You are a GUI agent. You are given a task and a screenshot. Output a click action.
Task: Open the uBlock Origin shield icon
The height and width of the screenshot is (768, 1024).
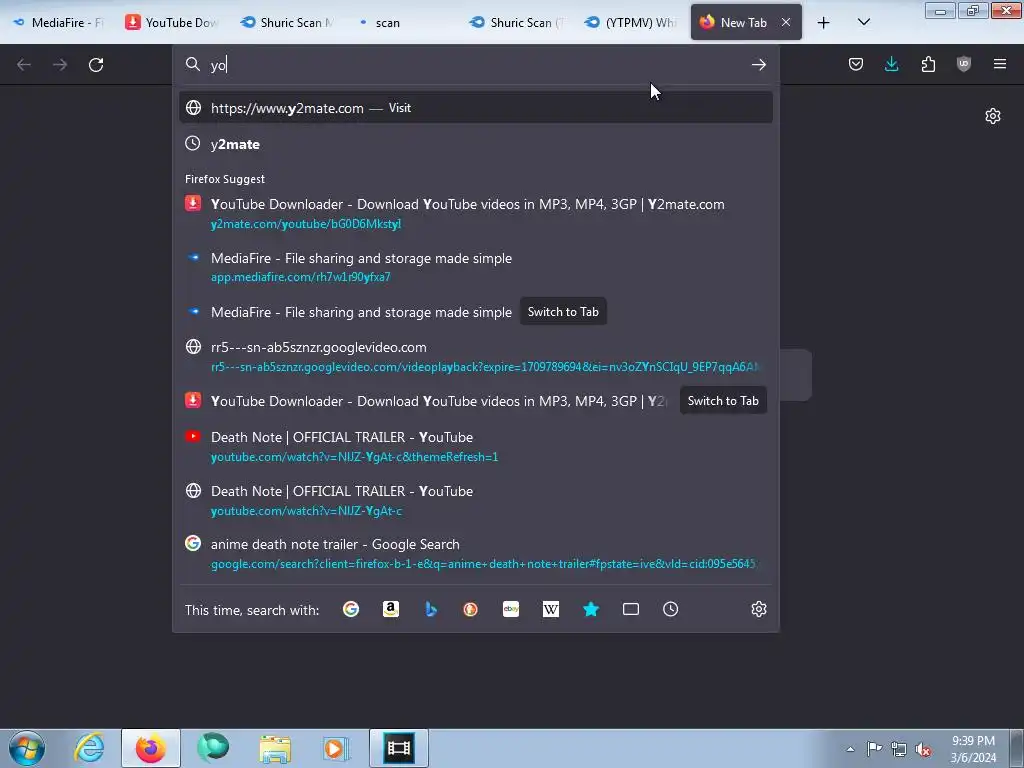[963, 64]
